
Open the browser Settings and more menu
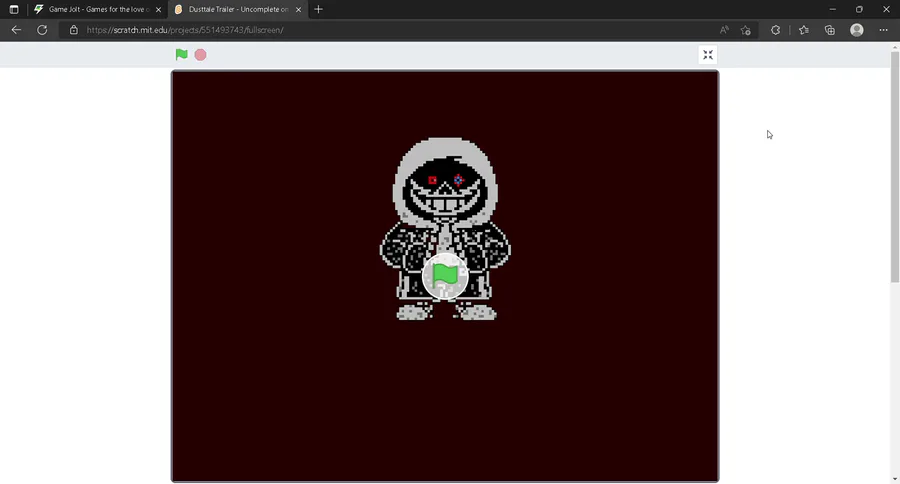tap(883, 30)
